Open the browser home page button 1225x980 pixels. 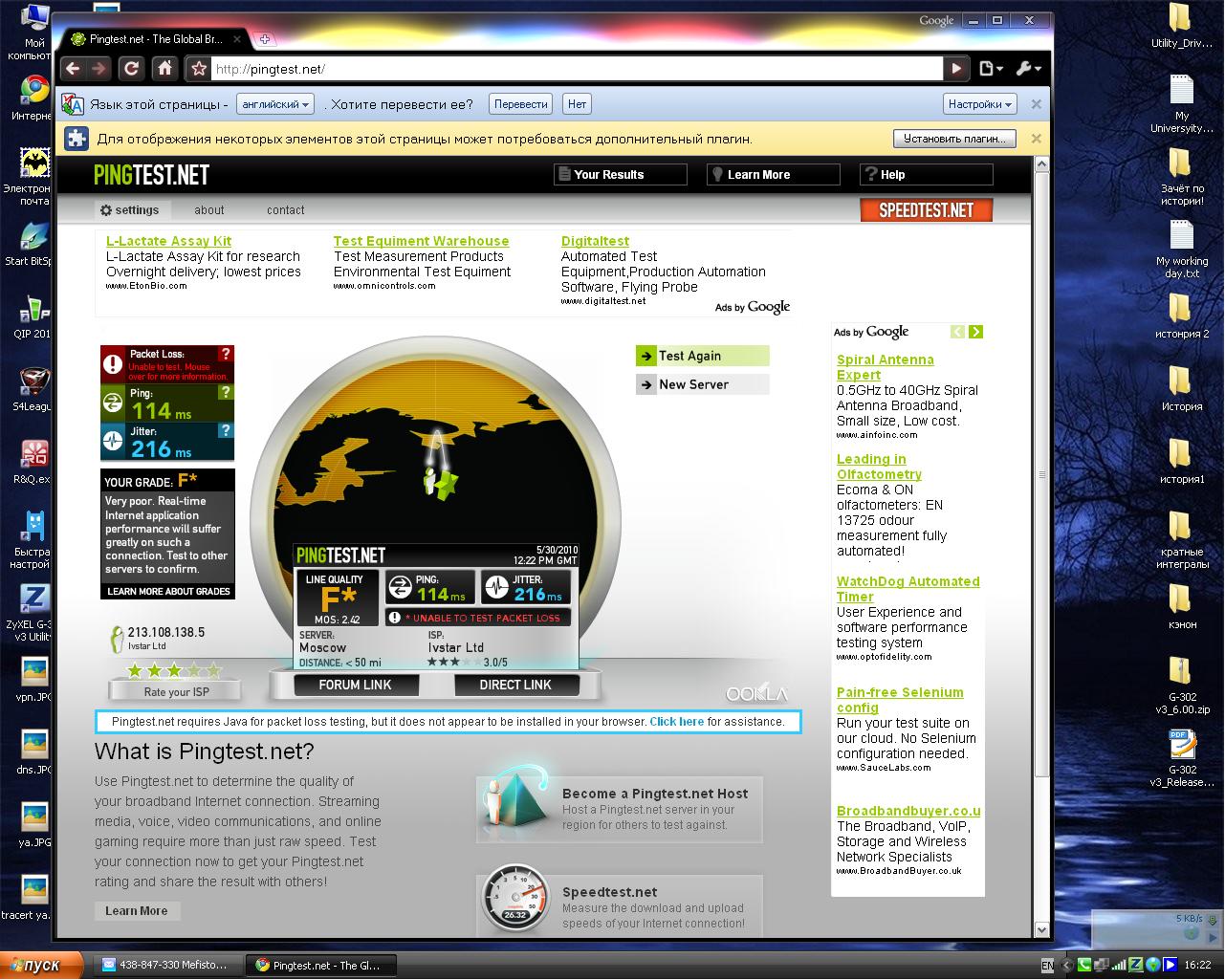tap(165, 69)
